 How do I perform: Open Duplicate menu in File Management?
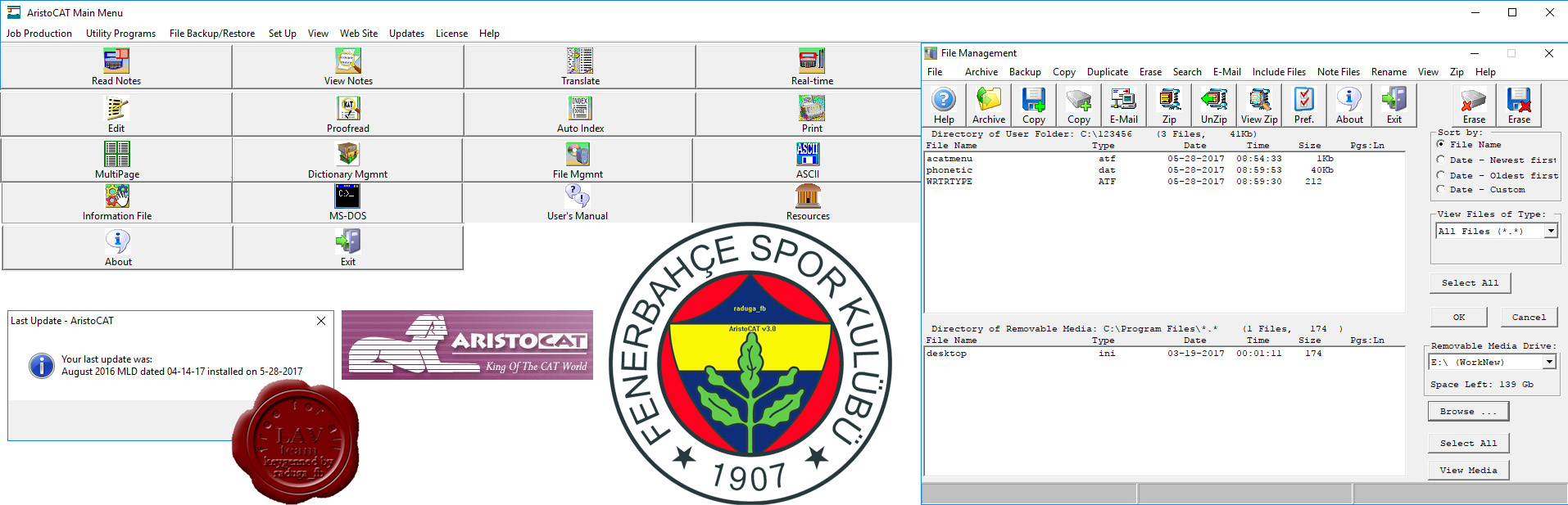pos(1108,72)
